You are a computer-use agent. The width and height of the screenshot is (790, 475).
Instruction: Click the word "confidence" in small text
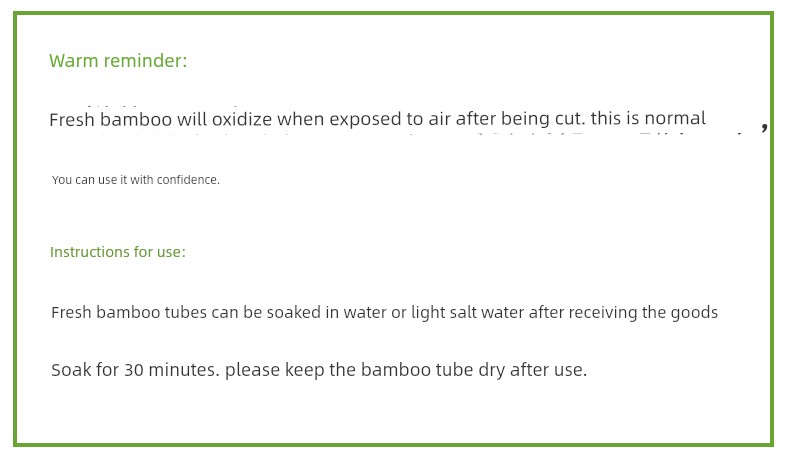[x=186, y=180]
